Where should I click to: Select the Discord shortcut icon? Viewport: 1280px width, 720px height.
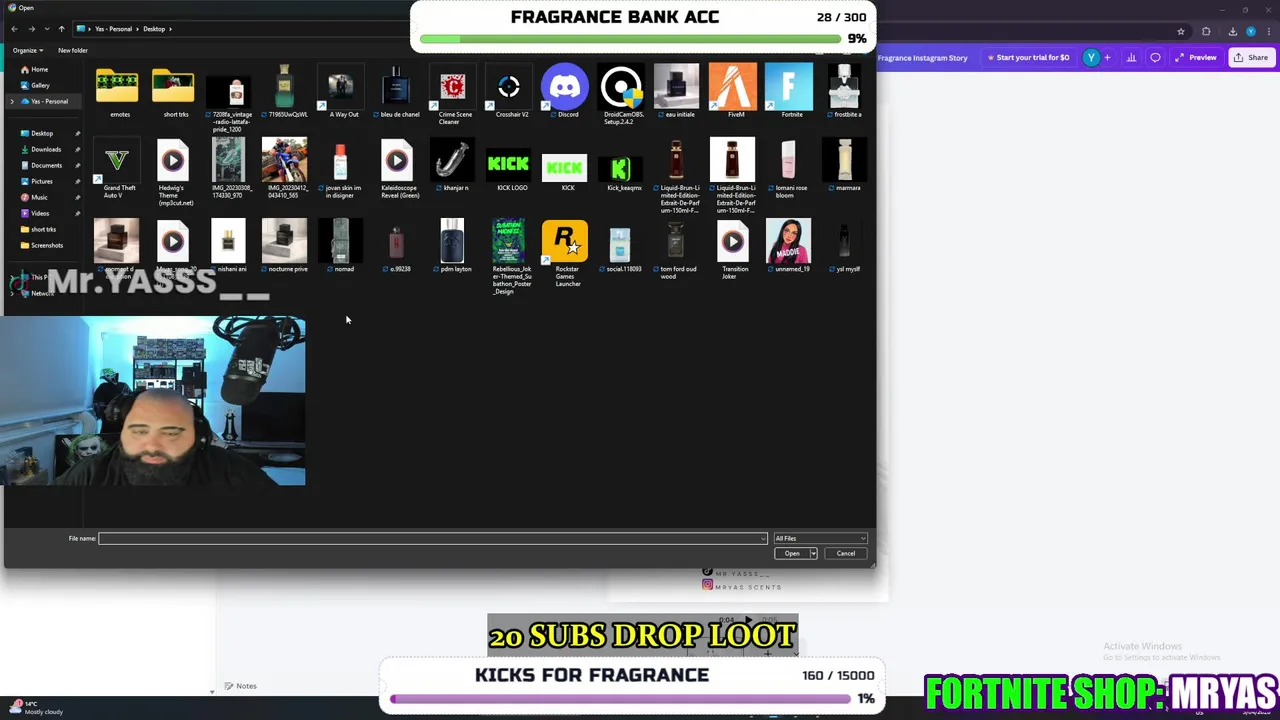tap(566, 92)
